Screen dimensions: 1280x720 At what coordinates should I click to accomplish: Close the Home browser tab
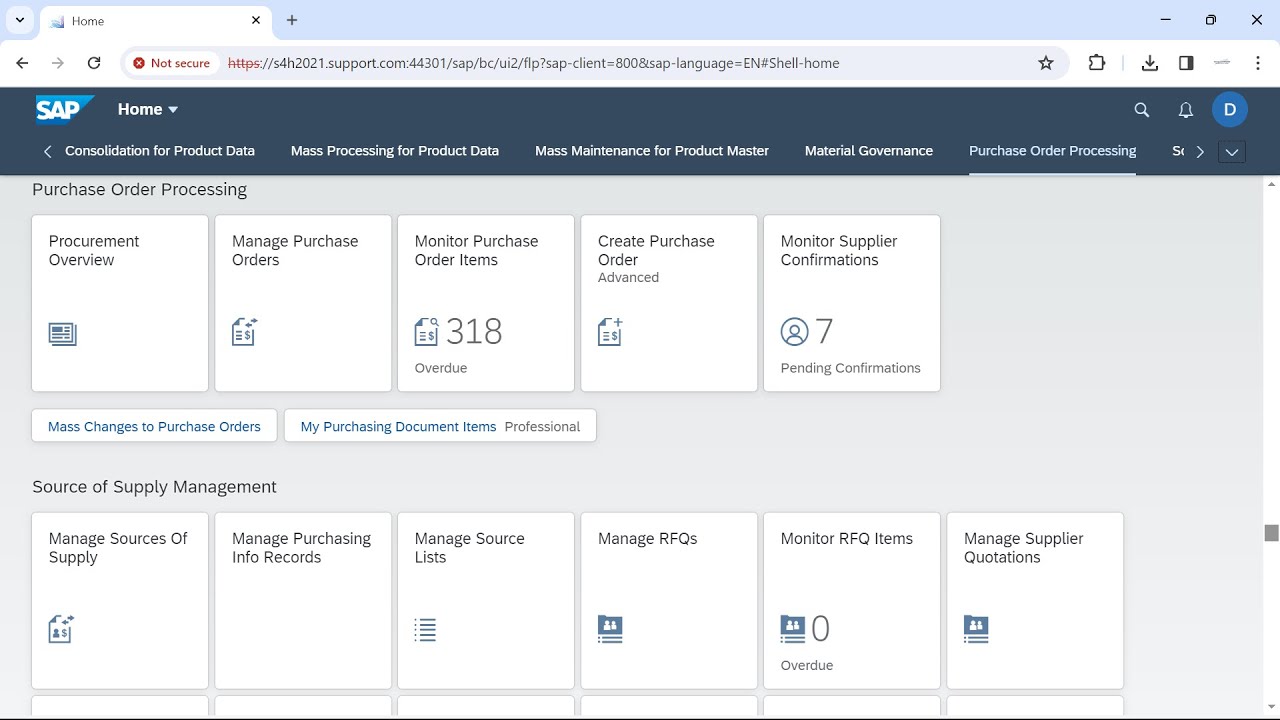(257, 21)
